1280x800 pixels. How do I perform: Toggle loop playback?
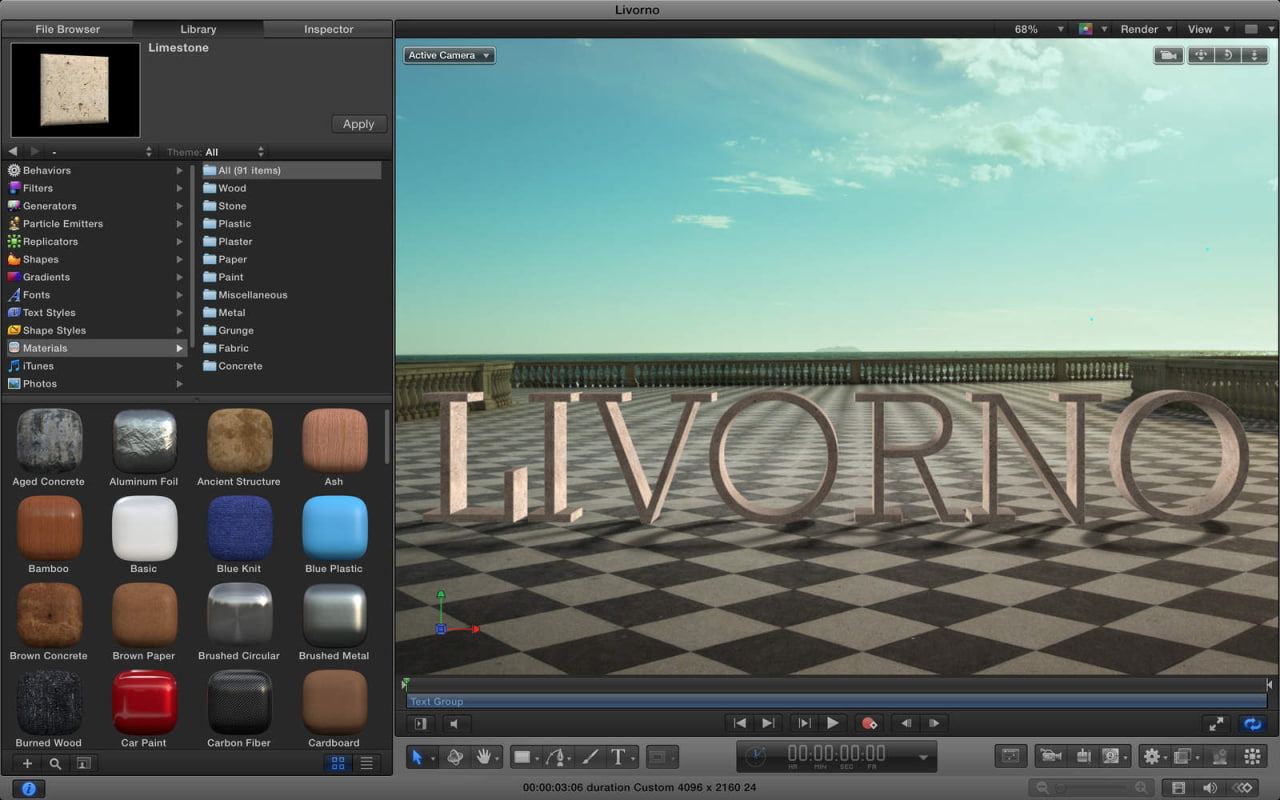click(x=1252, y=723)
